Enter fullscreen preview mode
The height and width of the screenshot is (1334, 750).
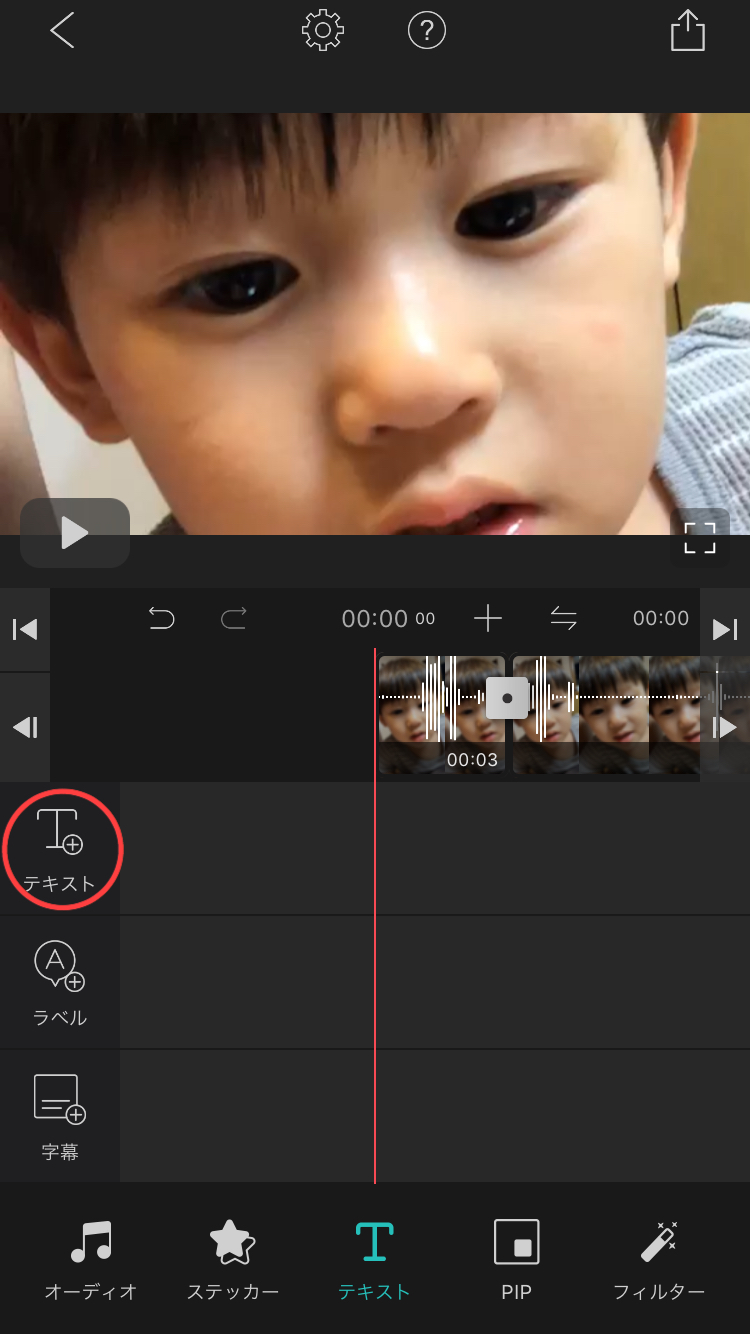coord(699,537)
